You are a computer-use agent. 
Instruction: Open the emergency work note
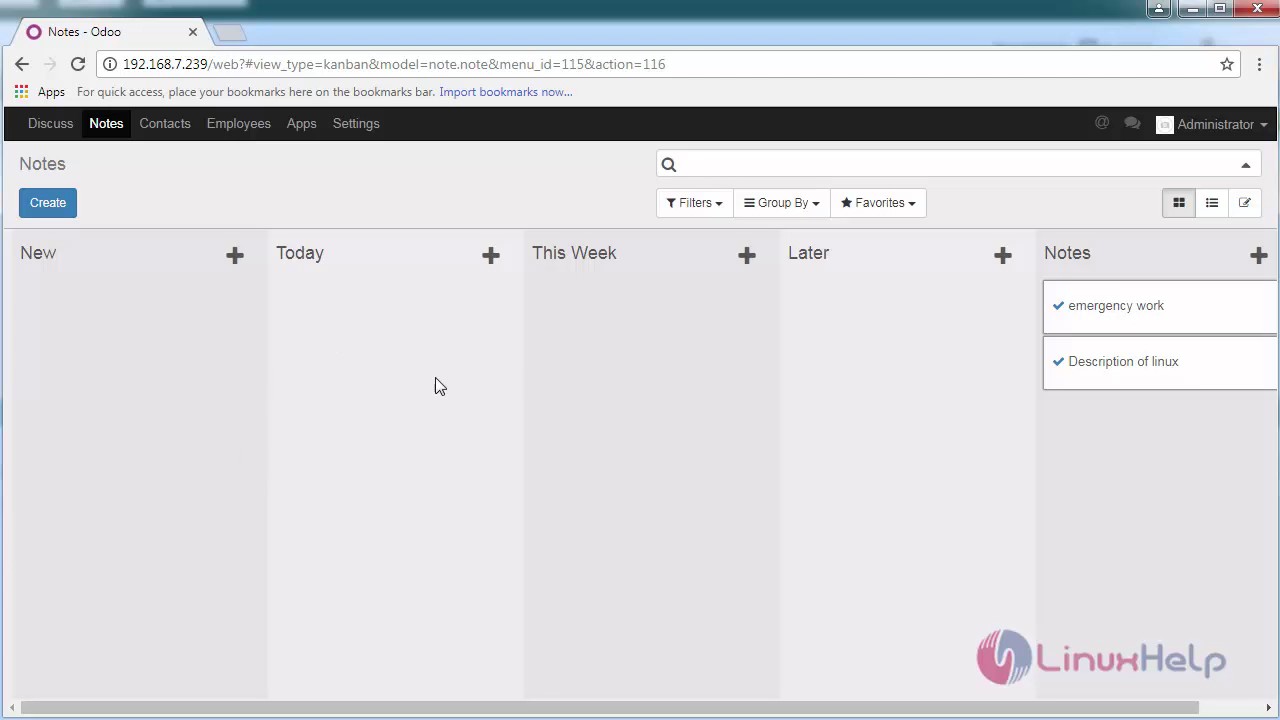(x=1160, y=307)
